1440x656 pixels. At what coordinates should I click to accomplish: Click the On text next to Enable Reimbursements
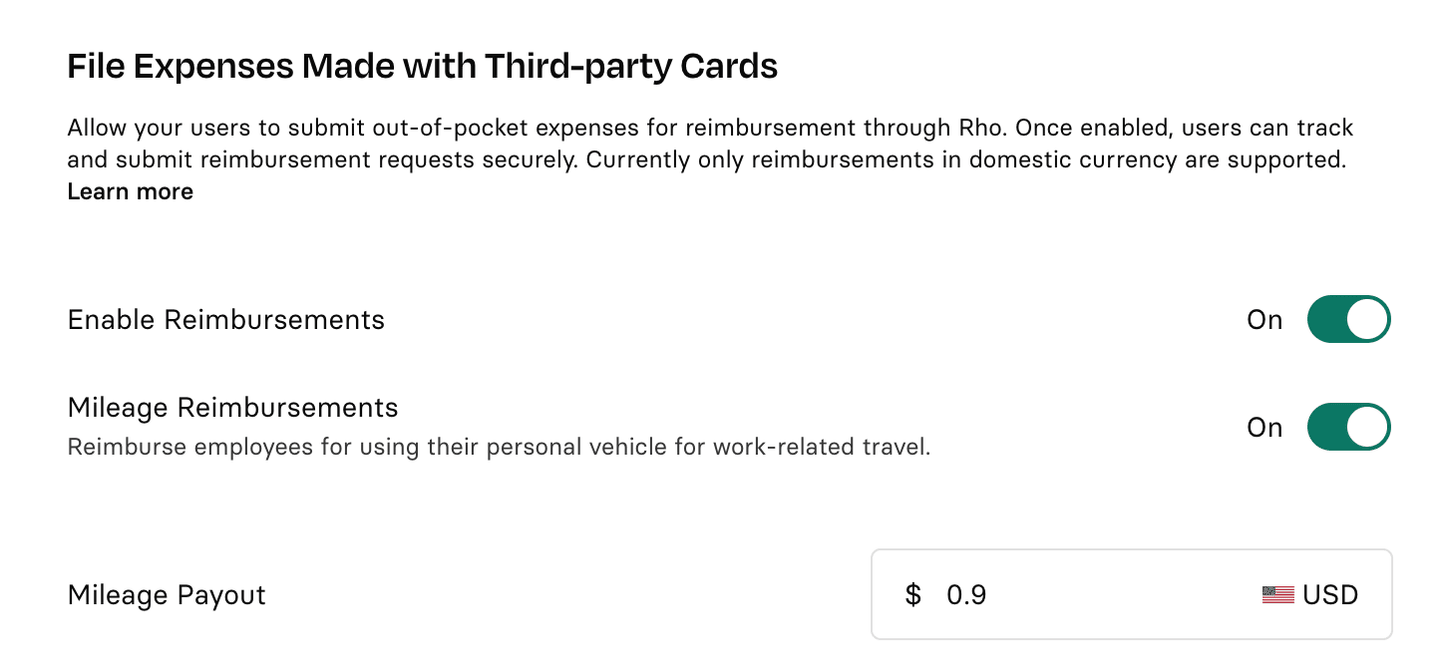pos(1263,319)
